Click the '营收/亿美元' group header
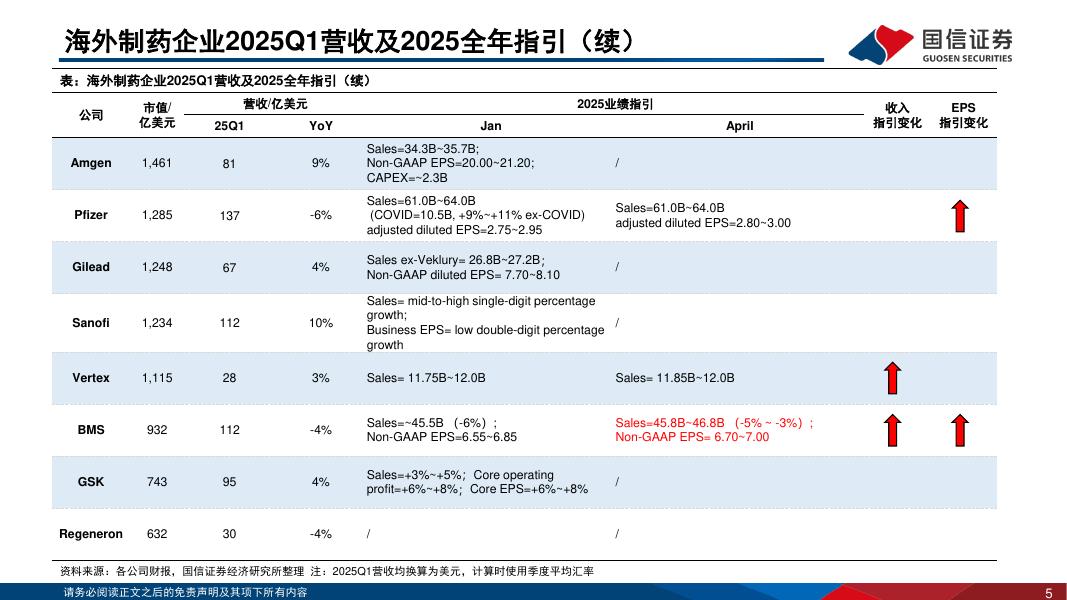Viewport: 1067px width, 600px height. [x=276, y=104]
